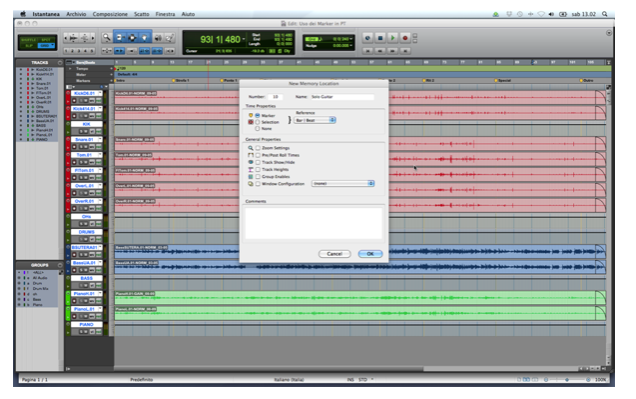Screen dimensions: 636x399
Task: Select the None radio button
Action: click(258, 129)
